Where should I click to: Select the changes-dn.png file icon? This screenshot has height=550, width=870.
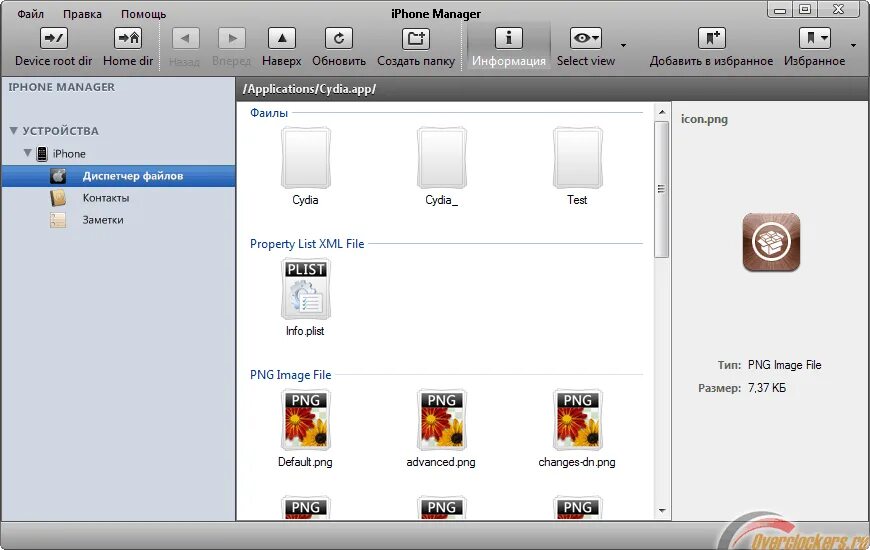(577, 420)
